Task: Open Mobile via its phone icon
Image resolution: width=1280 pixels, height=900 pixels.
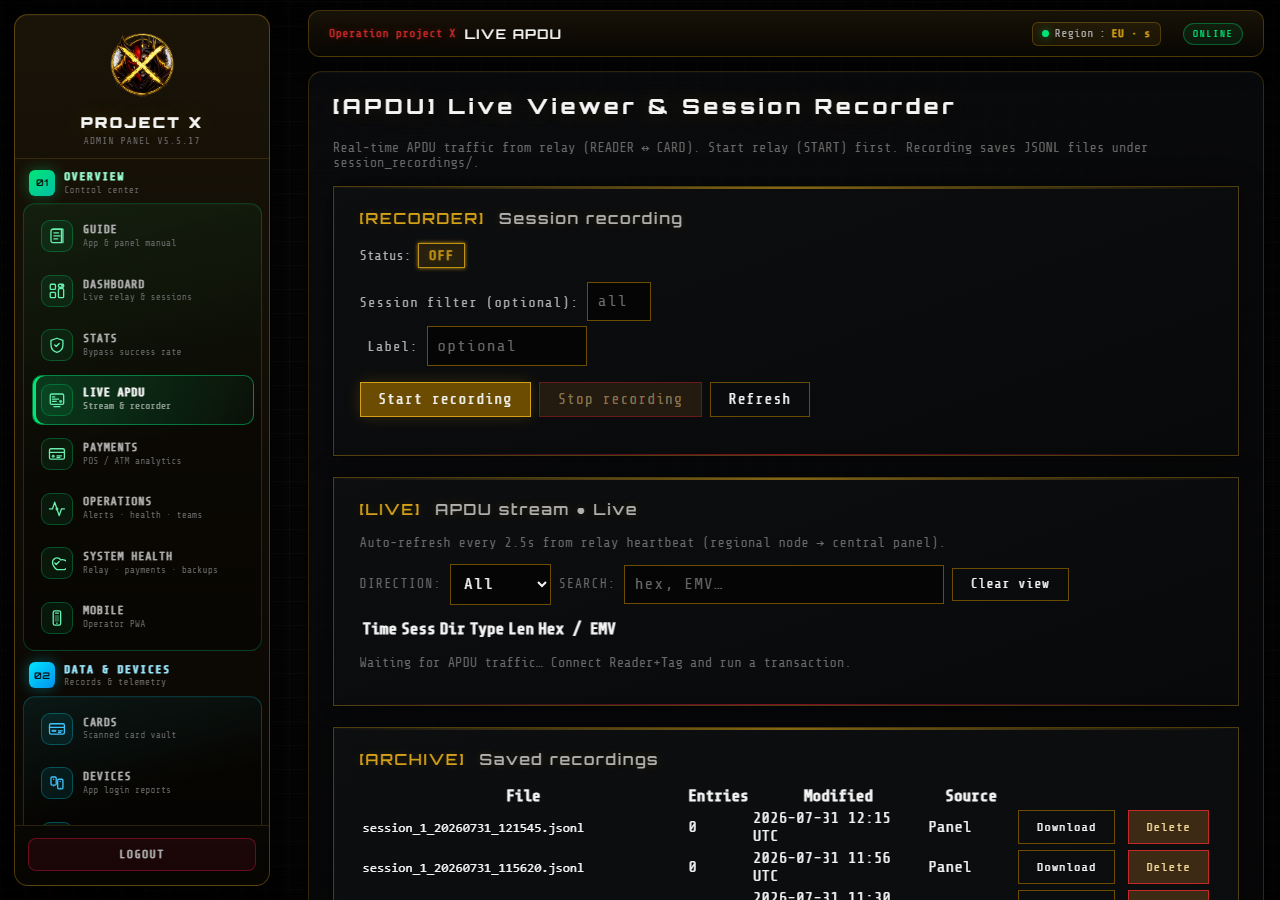Action: tap(57, 618)
